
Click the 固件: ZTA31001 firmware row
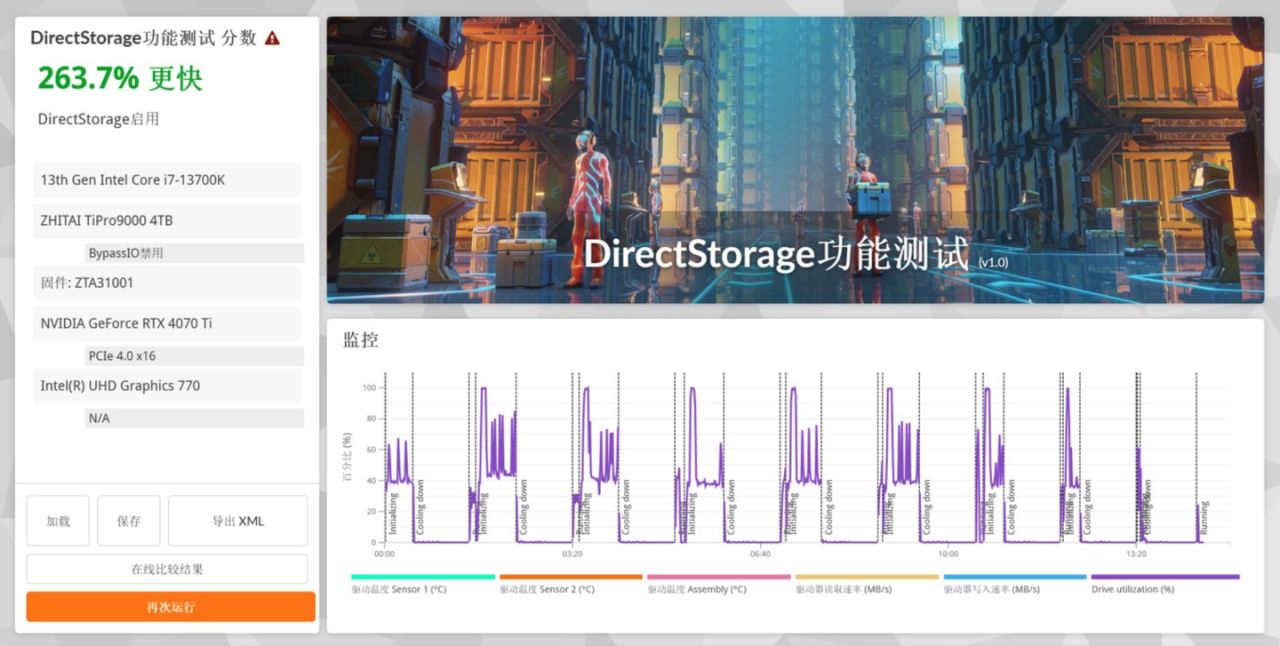coord(167,283)
